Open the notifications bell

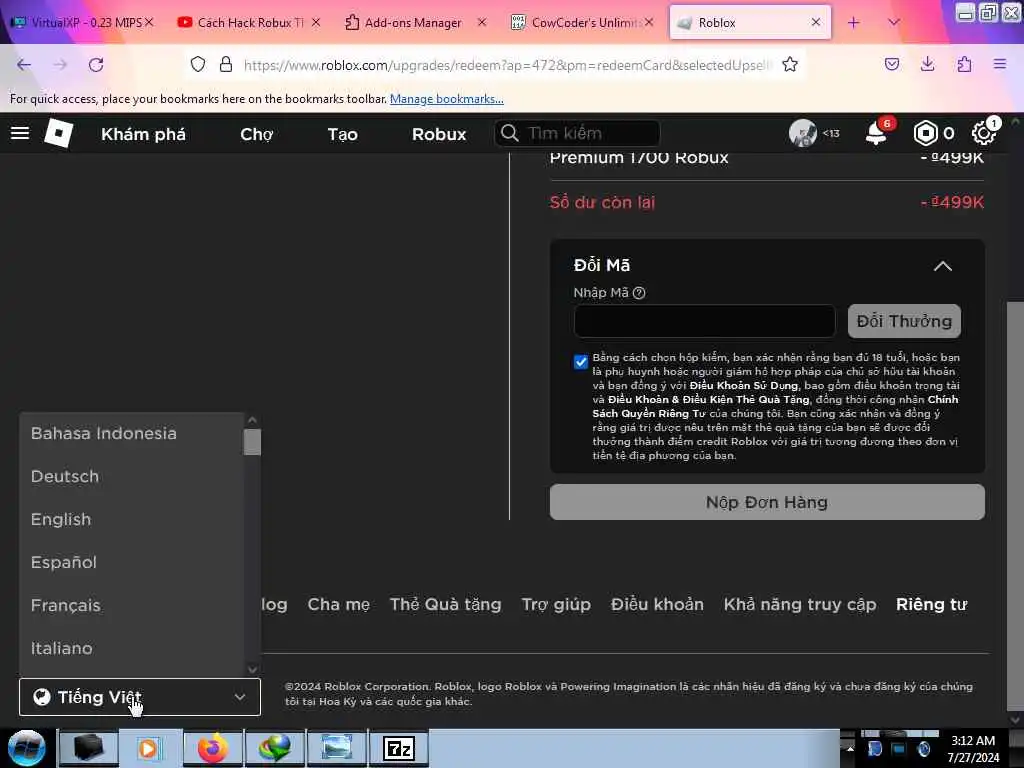coord(876,134)
